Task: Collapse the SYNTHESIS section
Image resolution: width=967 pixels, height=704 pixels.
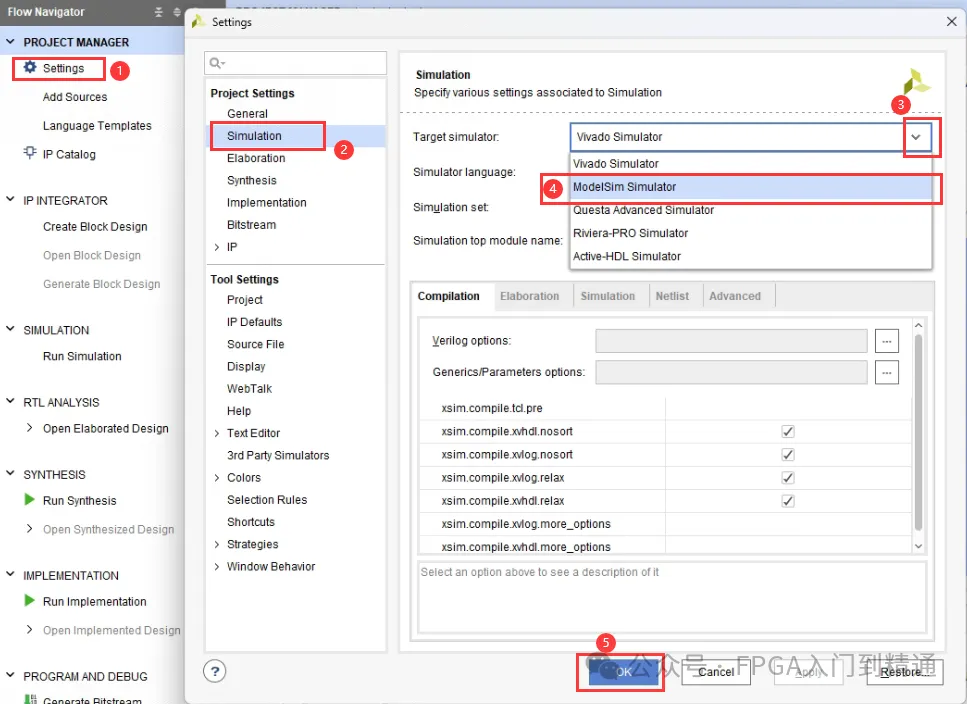Action: (10, 473)
